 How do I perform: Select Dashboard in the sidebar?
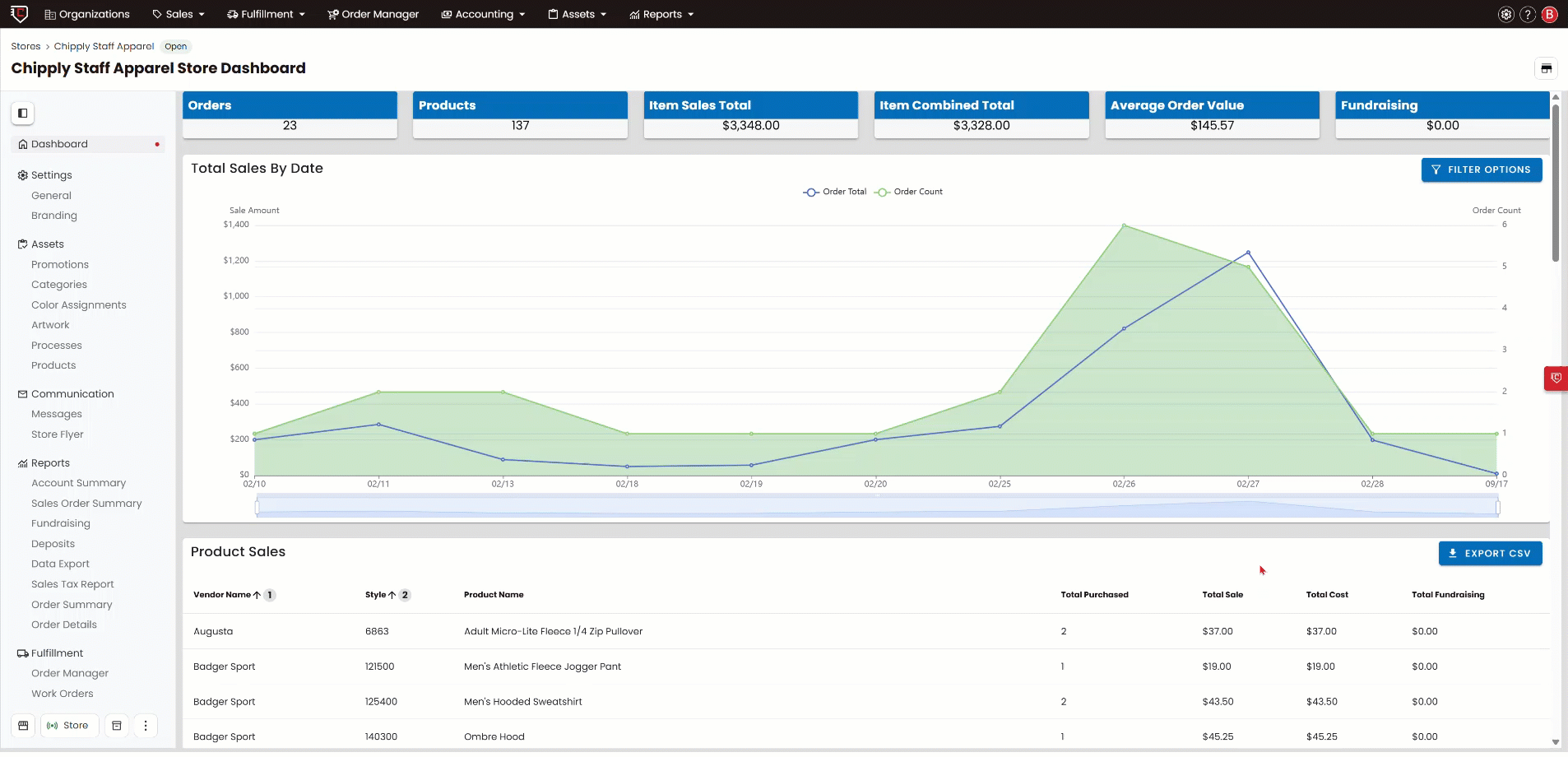pyautogui.click(x=88, y=144)
